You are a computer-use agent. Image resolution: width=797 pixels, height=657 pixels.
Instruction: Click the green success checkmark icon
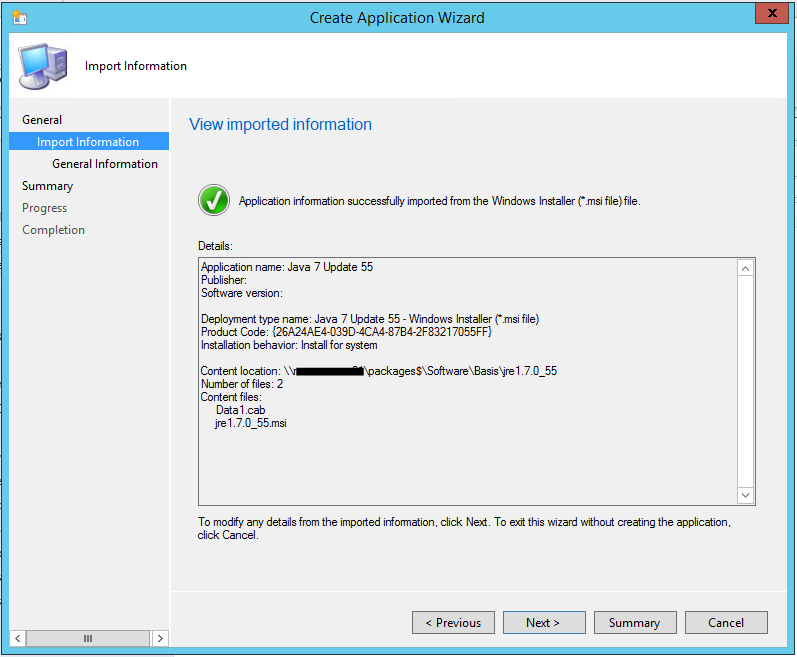point(214,200)
